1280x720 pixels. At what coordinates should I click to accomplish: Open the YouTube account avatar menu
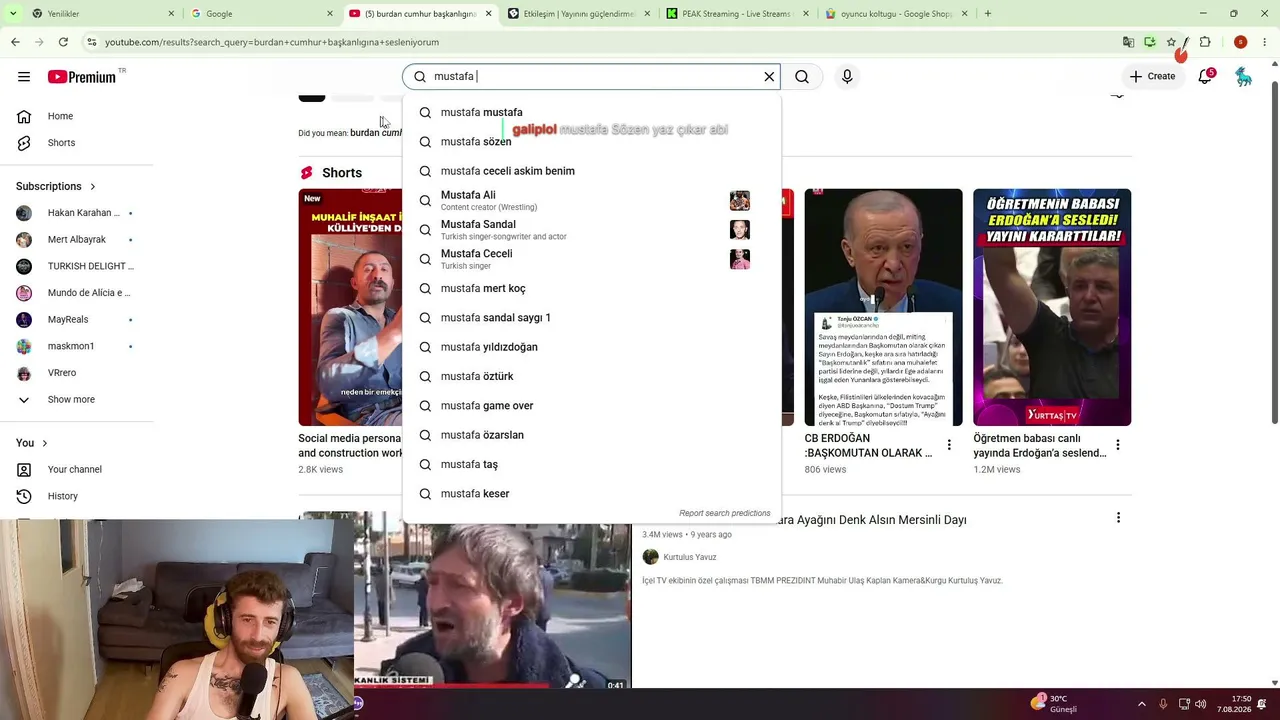(x=1243, y=77)
